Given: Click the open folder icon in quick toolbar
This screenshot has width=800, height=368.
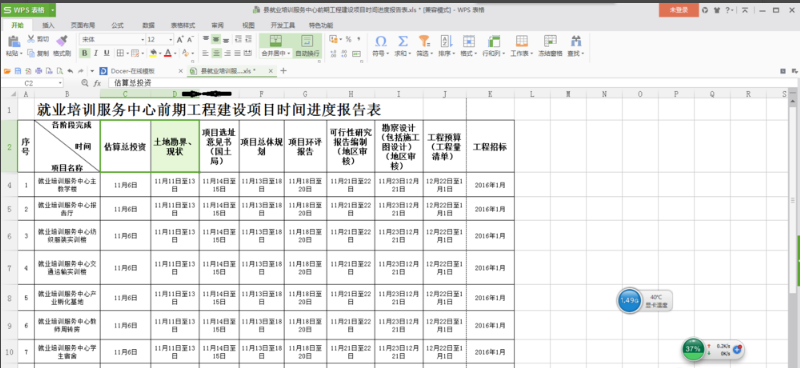Looking at the screenshot, I should coord(7,71).
